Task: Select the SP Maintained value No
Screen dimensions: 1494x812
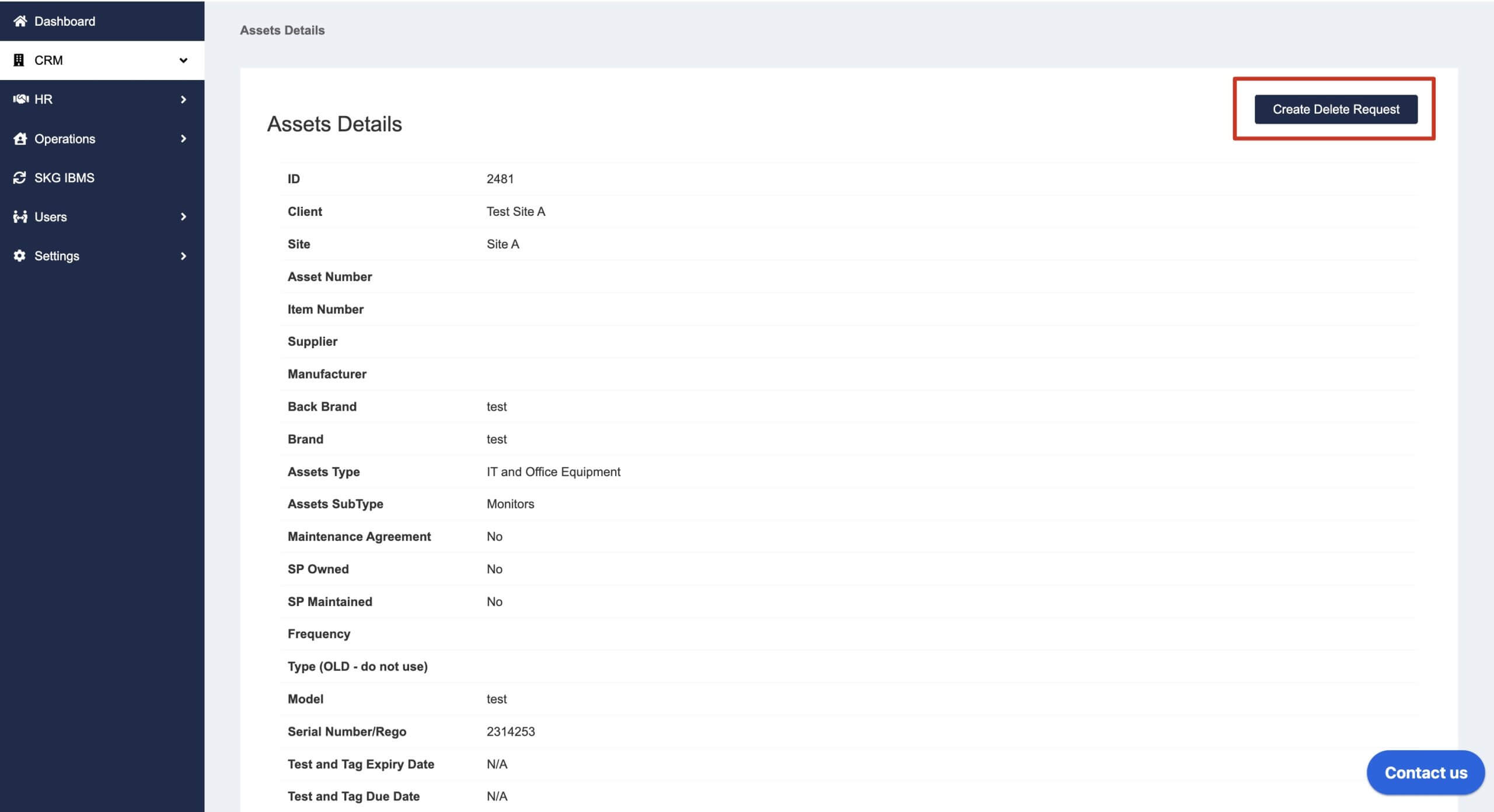Action: pos(494,601)
